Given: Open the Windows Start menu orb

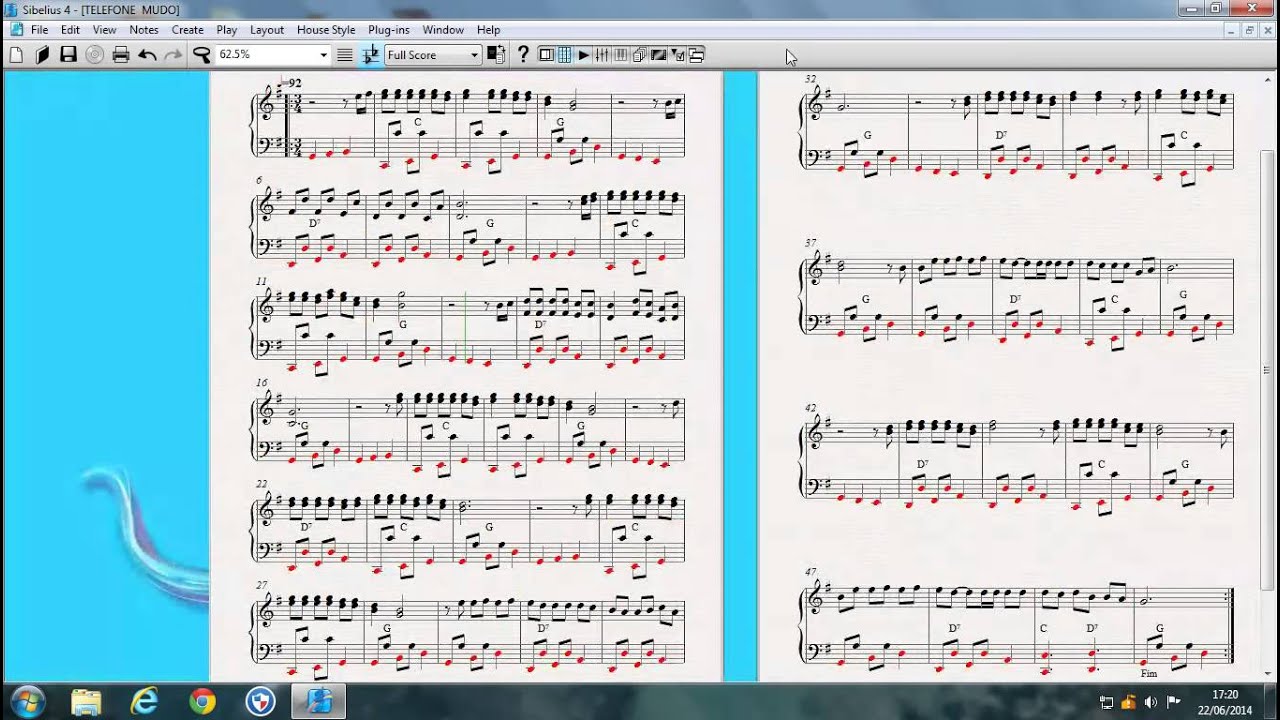Looking at the screenshot, I should click(27, 701).
